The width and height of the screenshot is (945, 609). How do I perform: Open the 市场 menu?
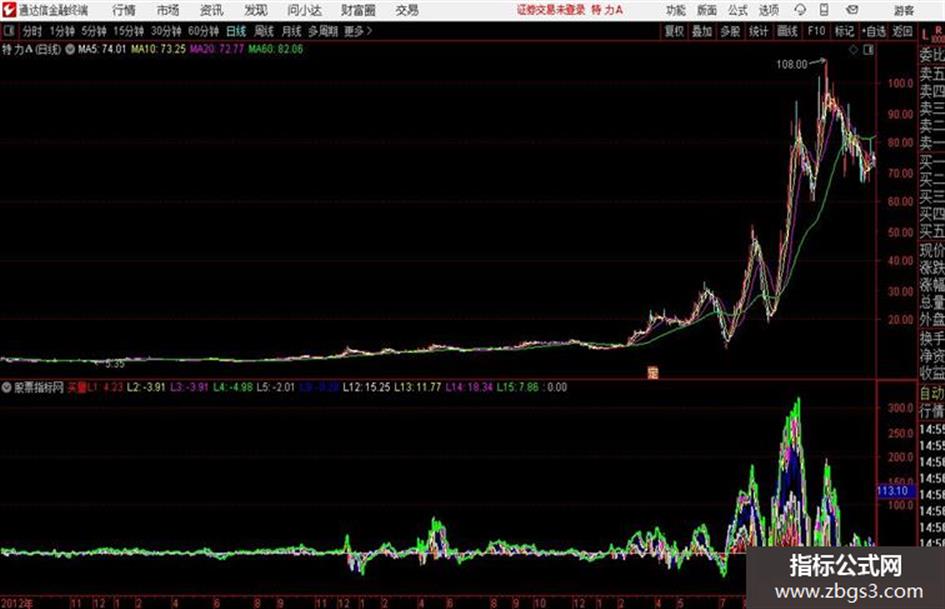point(168,10)
